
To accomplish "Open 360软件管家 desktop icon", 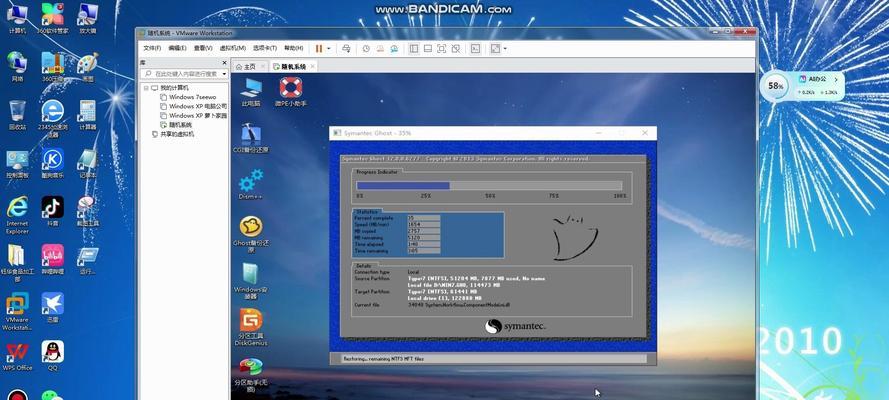I will [52, 19].
